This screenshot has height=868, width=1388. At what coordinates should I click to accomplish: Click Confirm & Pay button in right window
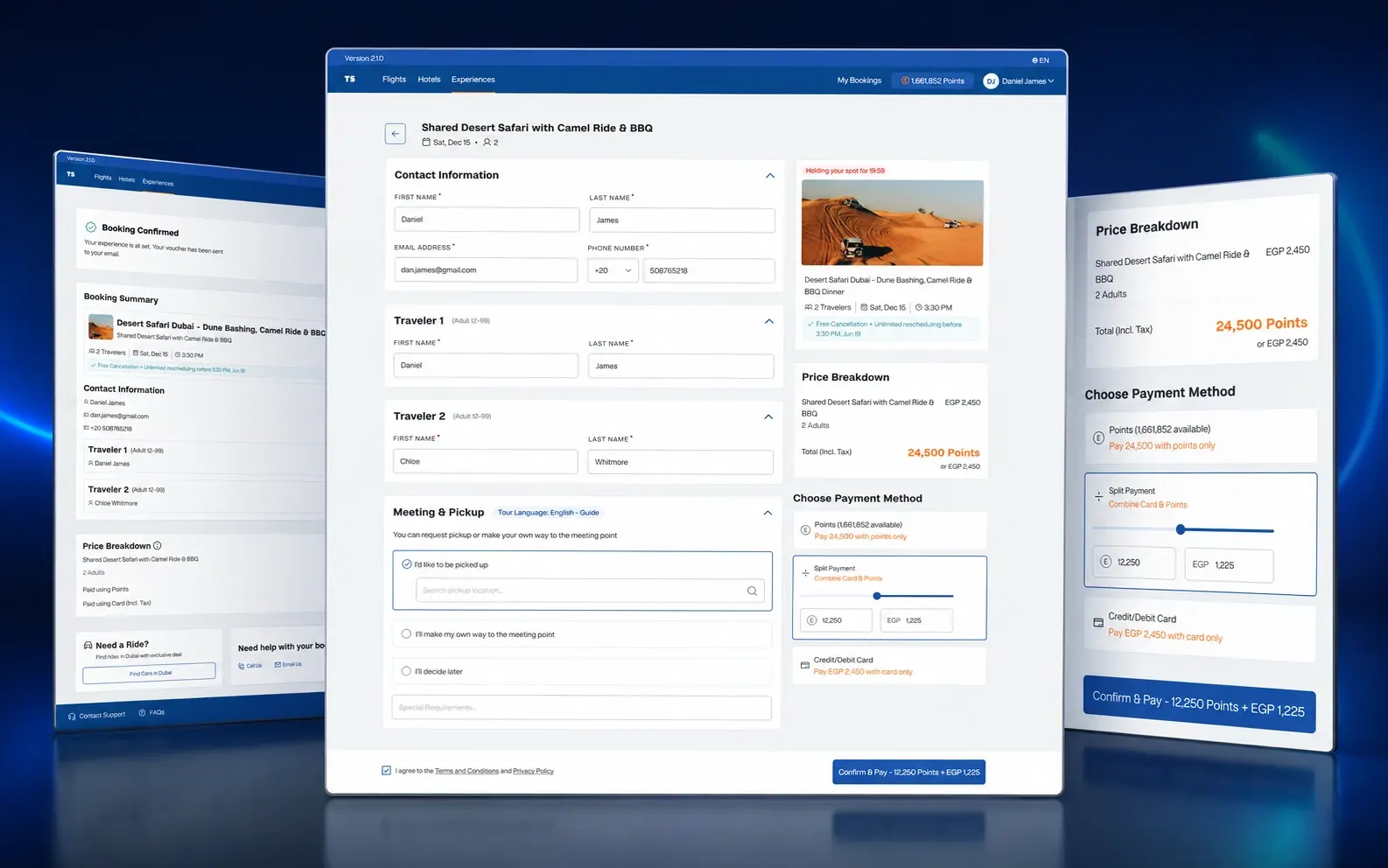tap(1198, 703)
